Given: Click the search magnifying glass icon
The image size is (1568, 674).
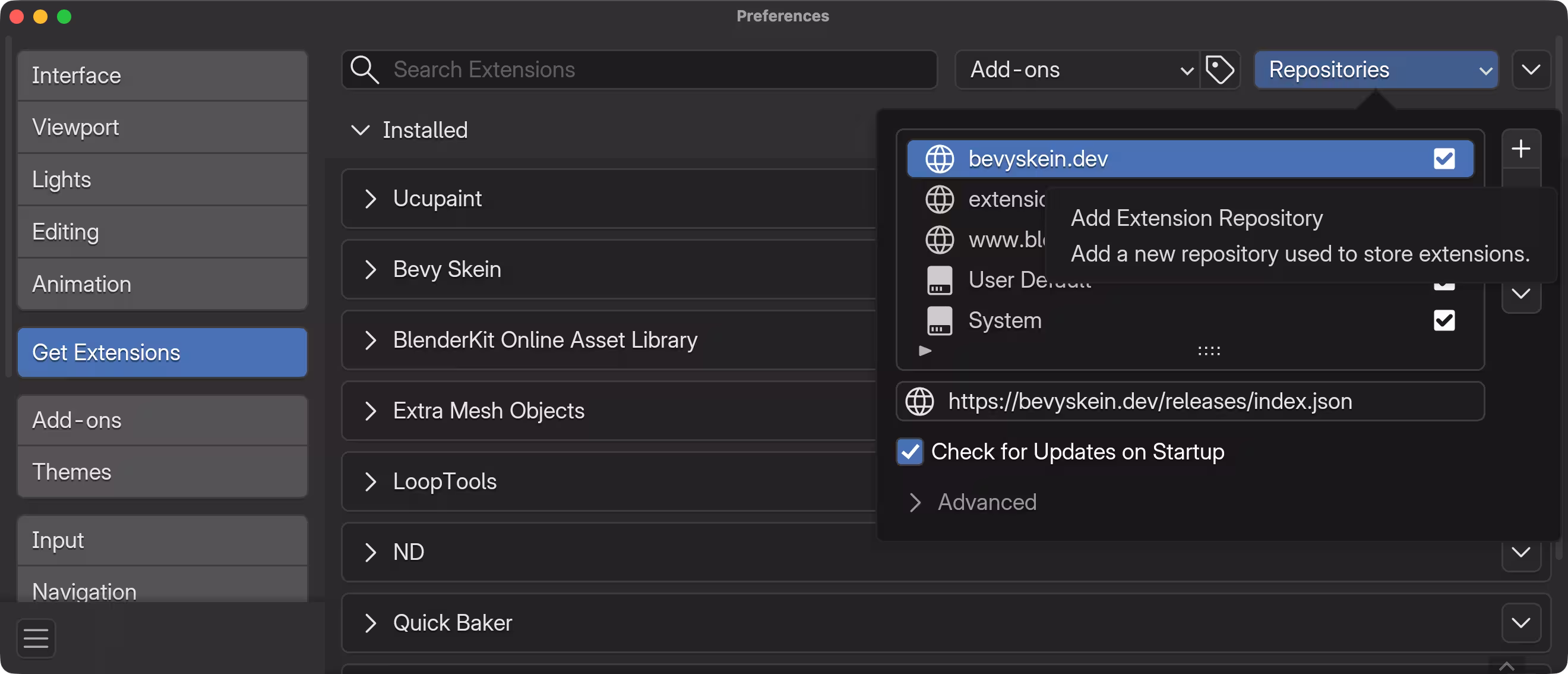Looking at the screenshot, I should pos(364,70).
